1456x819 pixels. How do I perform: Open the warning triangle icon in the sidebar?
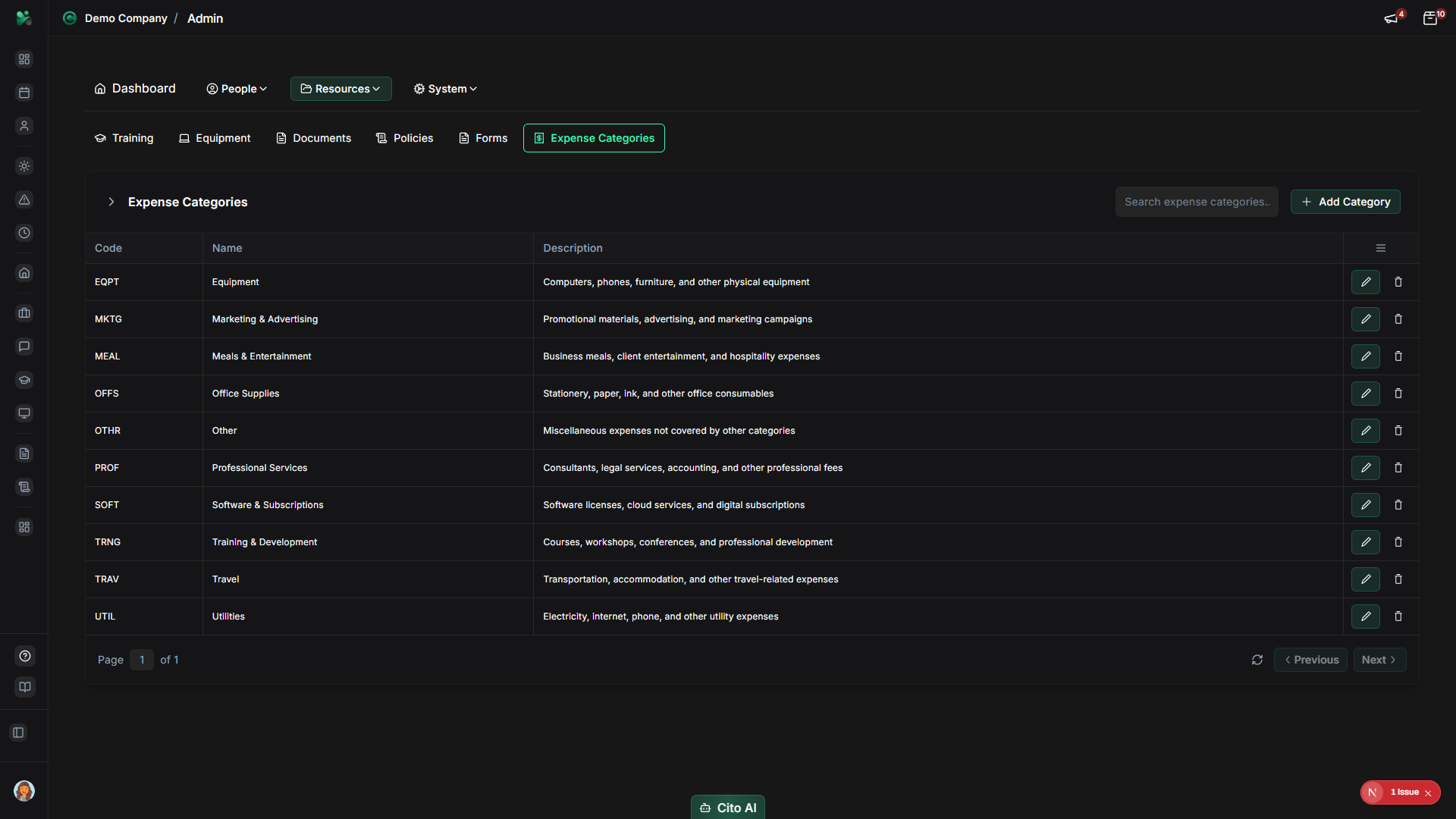click(x=24, y=199)
